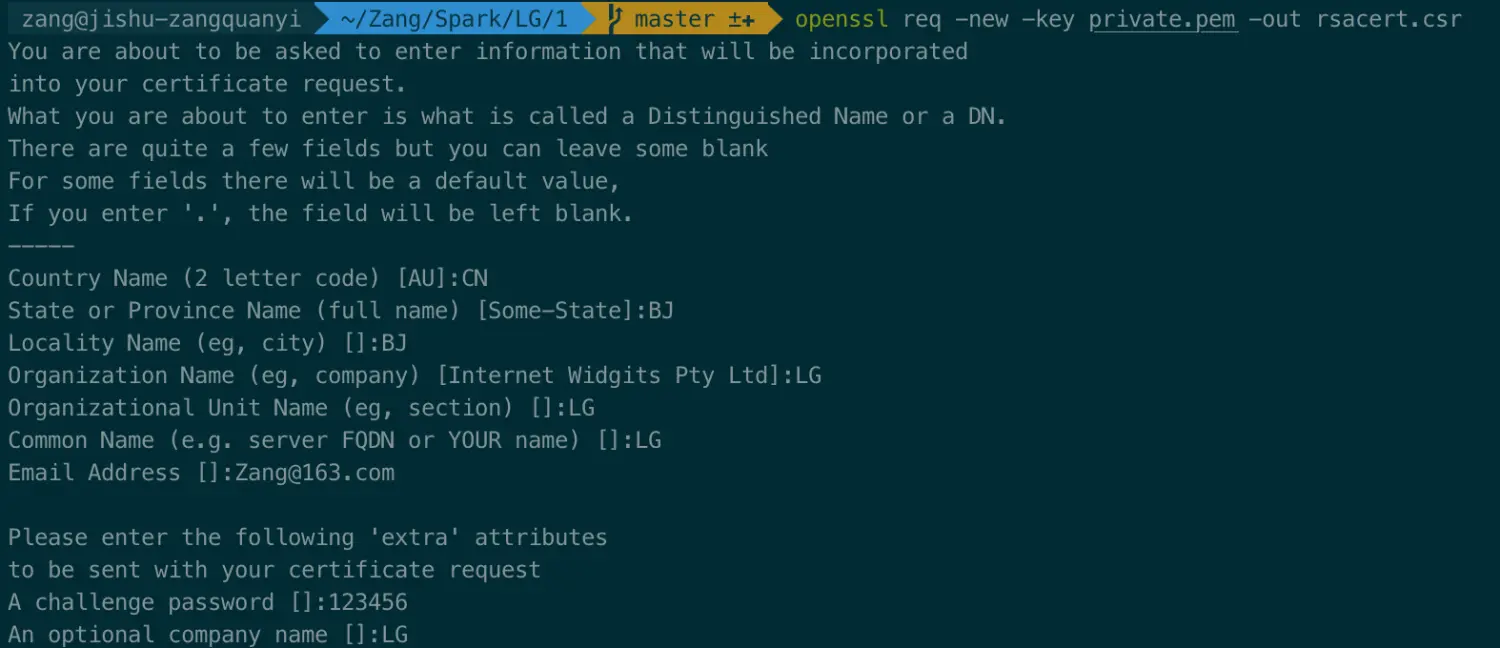The image size is (1500, 648).
Task: Click the email address Zang@163.com
Action: [315, 473]
